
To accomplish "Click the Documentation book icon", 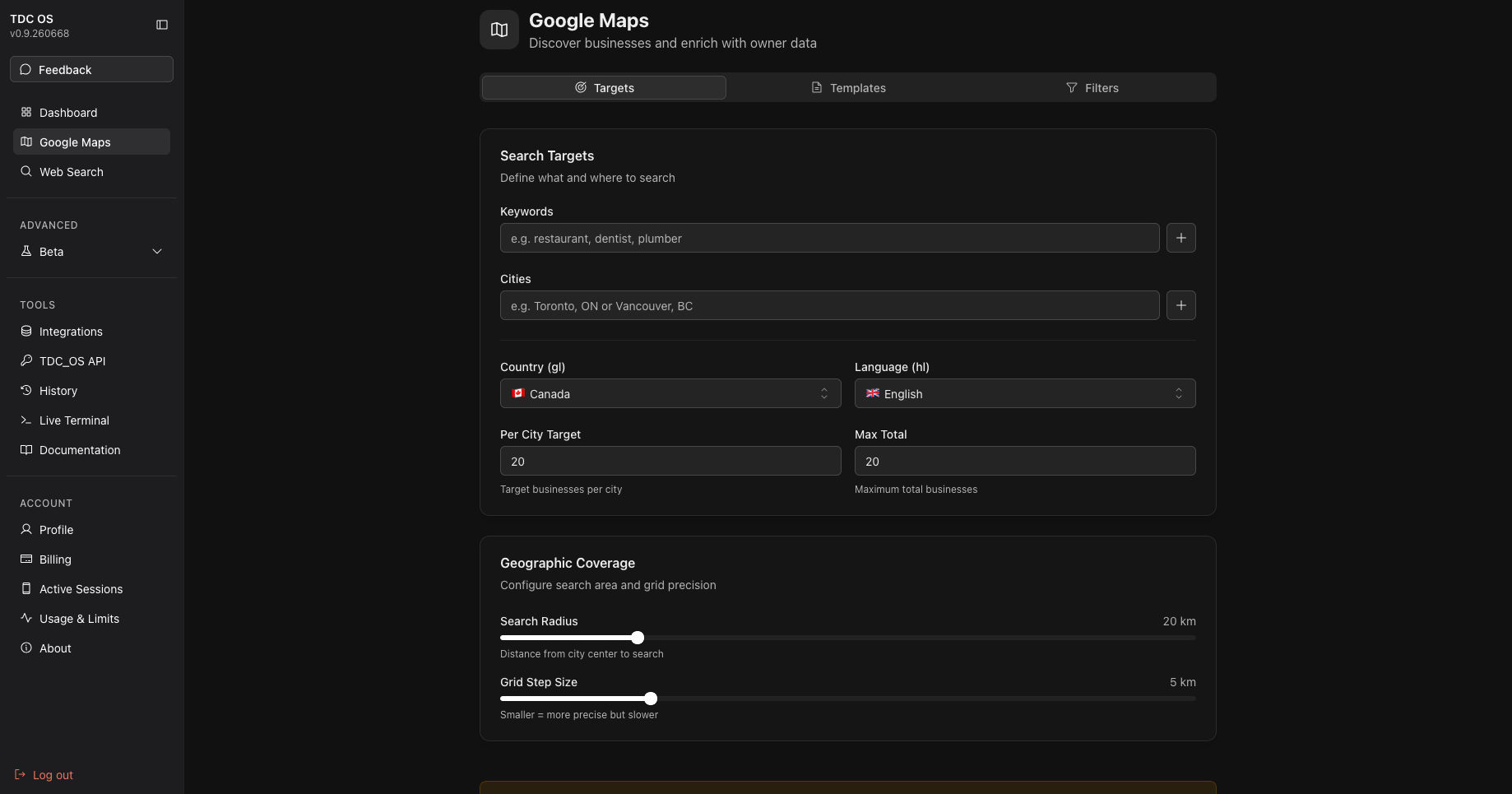I will coord(26,450).
